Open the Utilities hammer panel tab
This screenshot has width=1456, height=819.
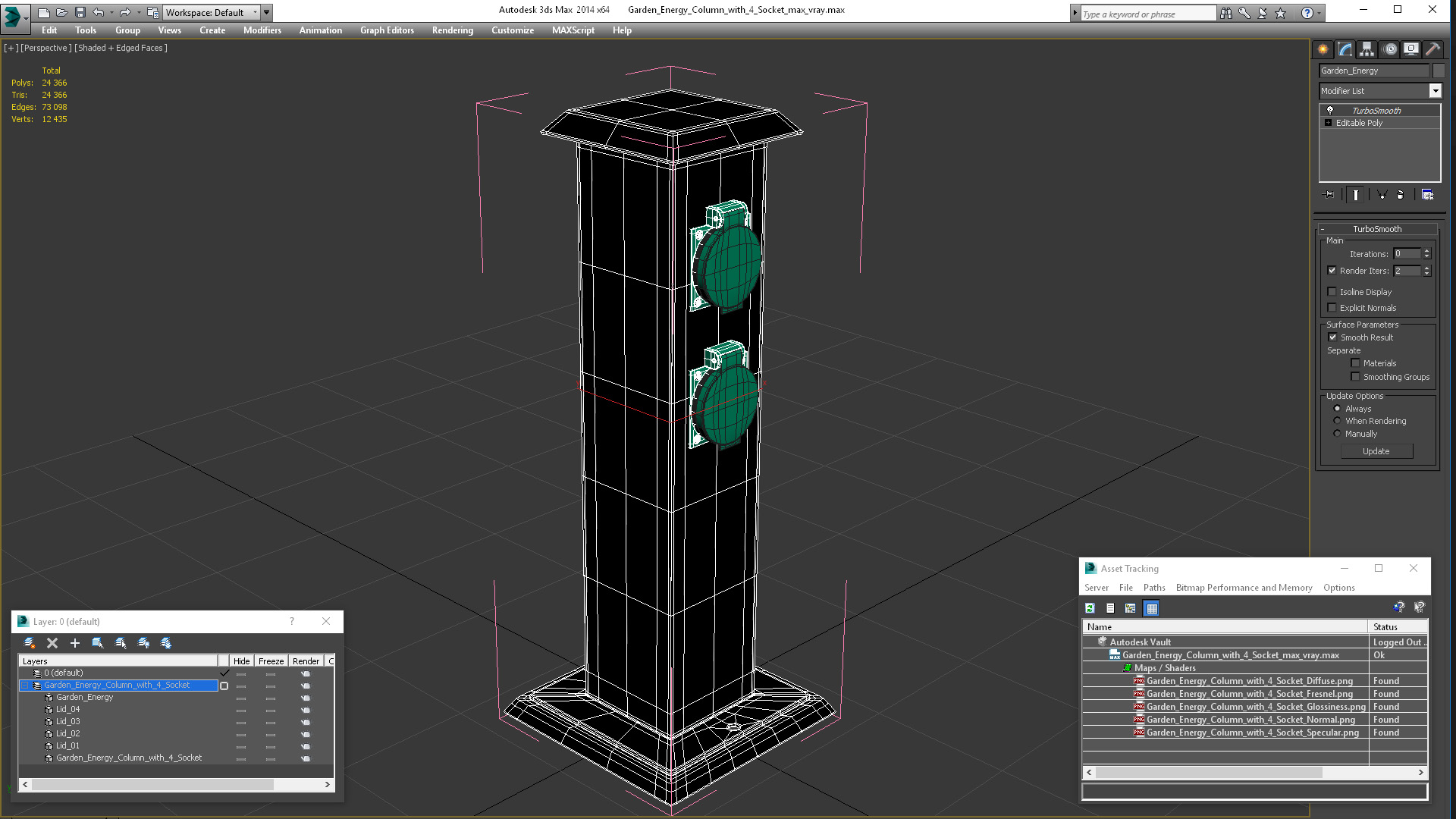pyautogui.click(x=1432, y=49)
